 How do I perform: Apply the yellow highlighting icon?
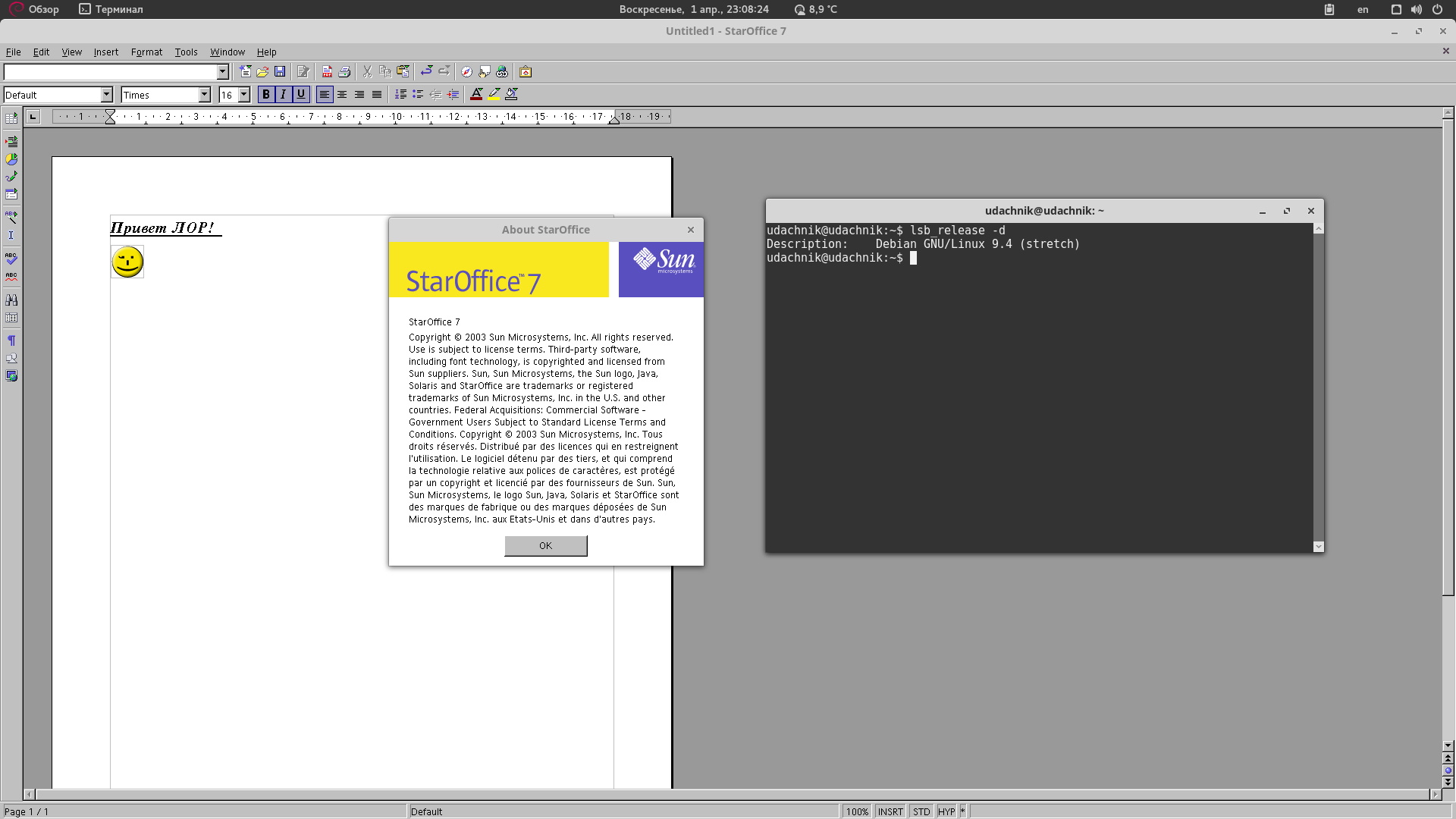tap(494, 94)
